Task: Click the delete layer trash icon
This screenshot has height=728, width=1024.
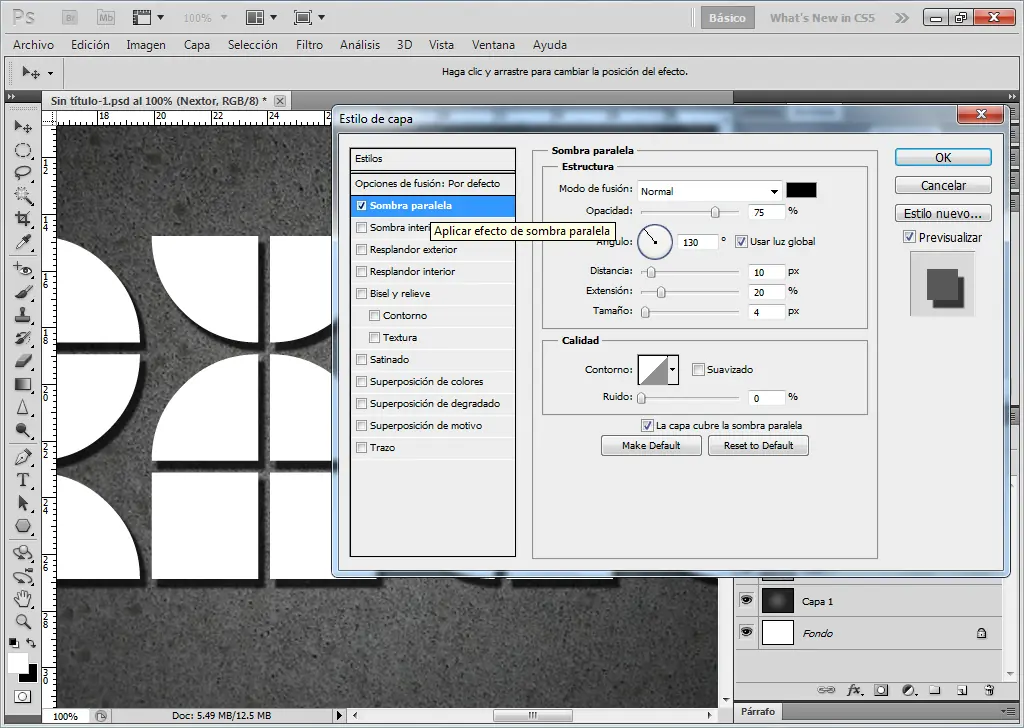Action: tap(988, 690)
